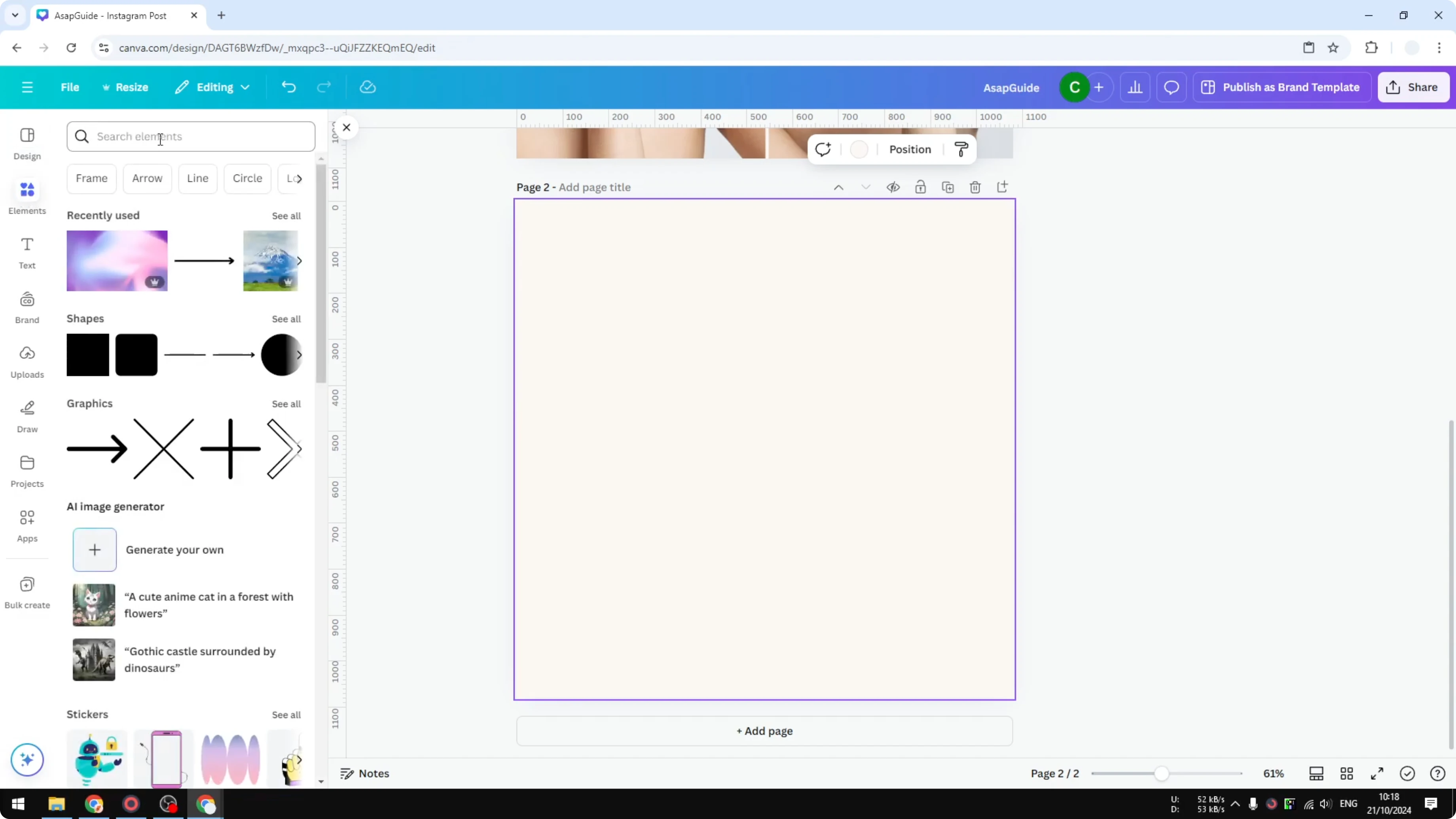
Task: Duplicate page 2 with the copy icon
Action: [x=948, y=186]
